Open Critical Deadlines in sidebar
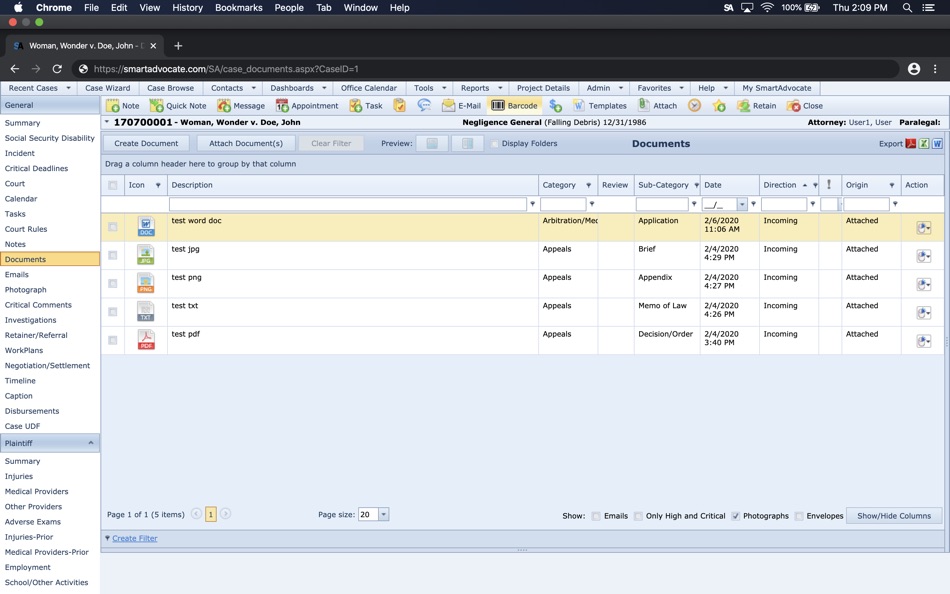 tap(36, 169)
